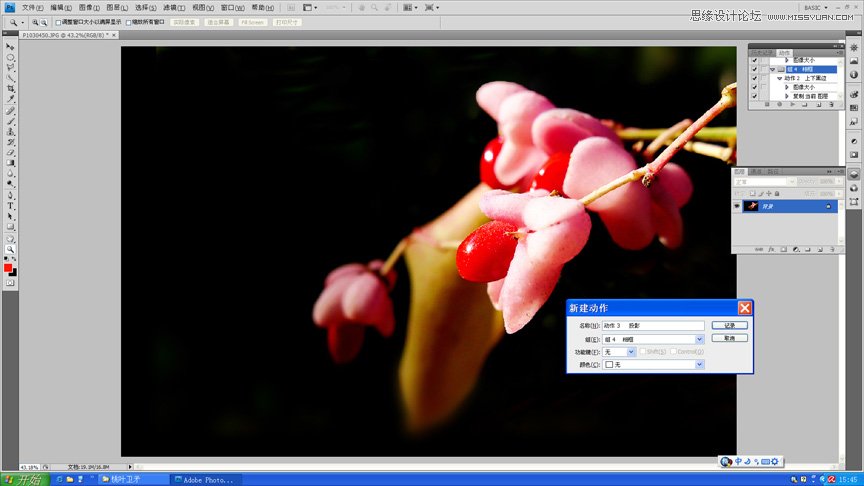This screenshot has height=486, width=864.
Task: Toggle checkmark for 复制 当前 图层 step
Action: point(754,96)
